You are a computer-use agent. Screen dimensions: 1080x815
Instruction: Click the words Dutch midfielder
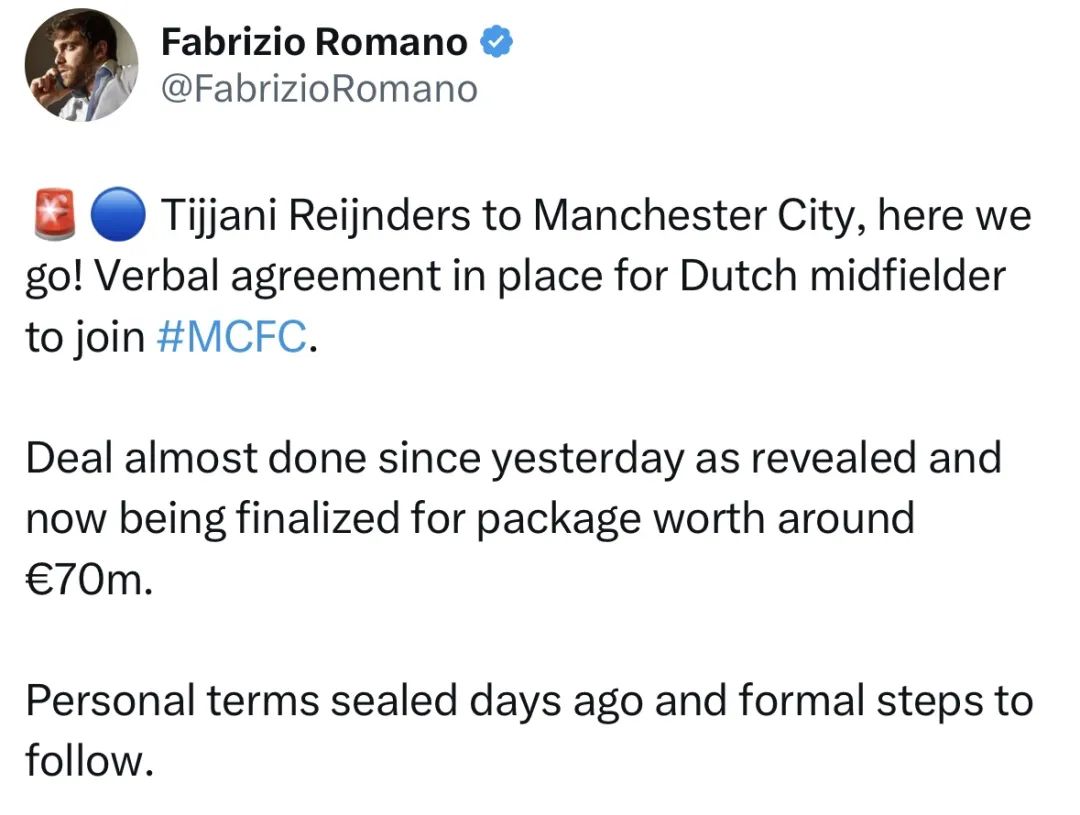coord(843,276)
